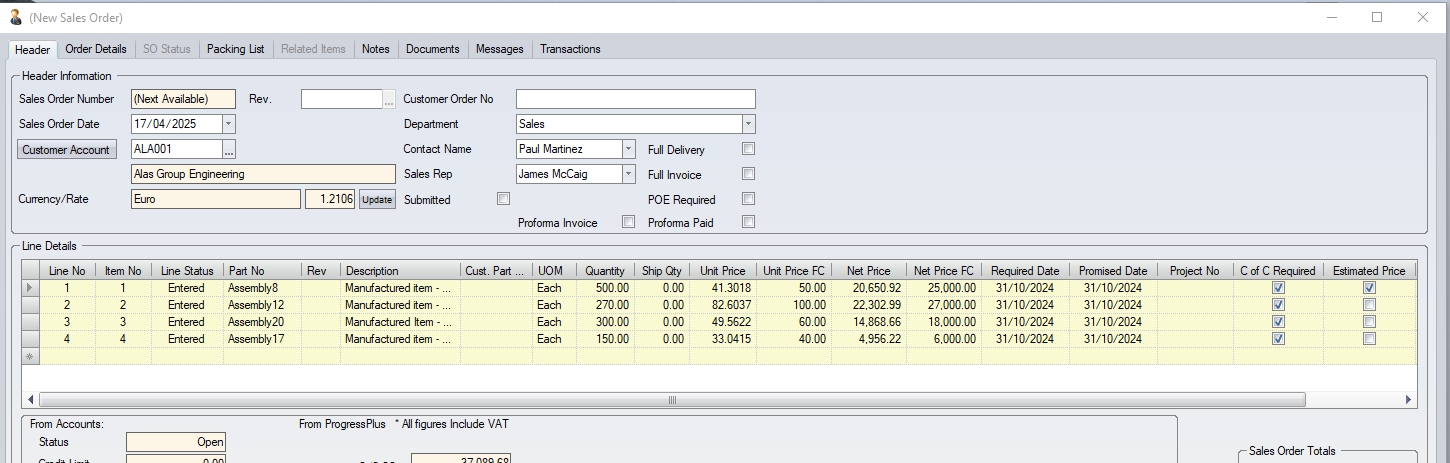Switch to the Order Details tab
Image resolution: width=1450 pixels, height=463 pixels.
96,49
